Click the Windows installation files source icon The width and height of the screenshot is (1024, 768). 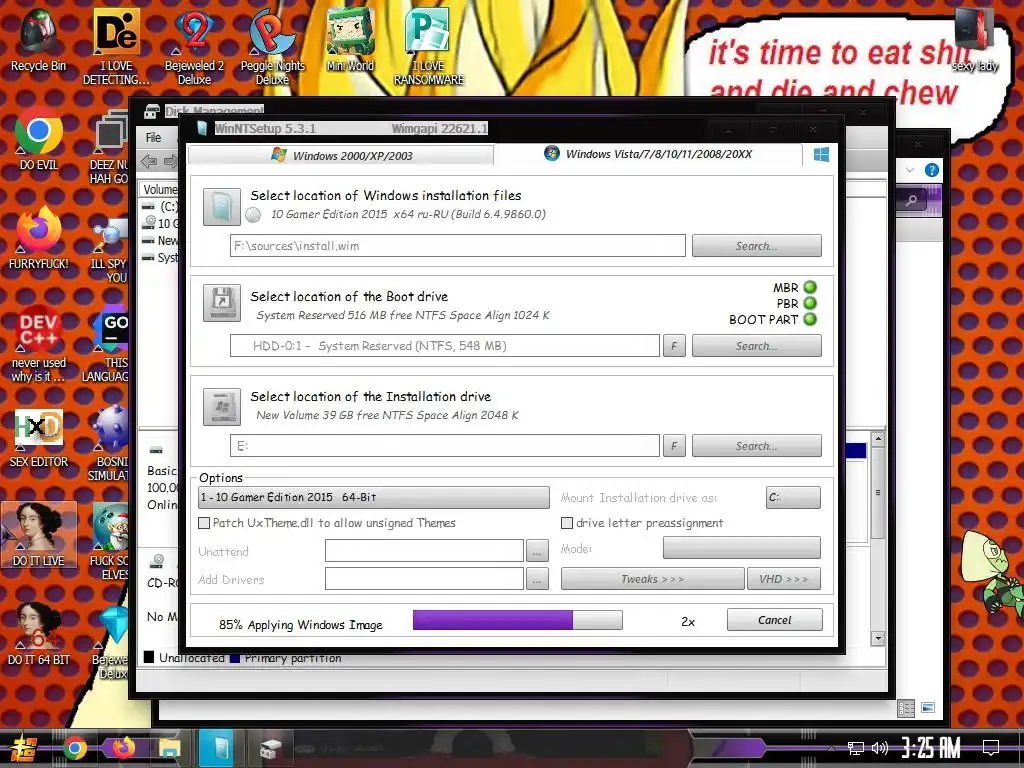[x=221, y=206]
